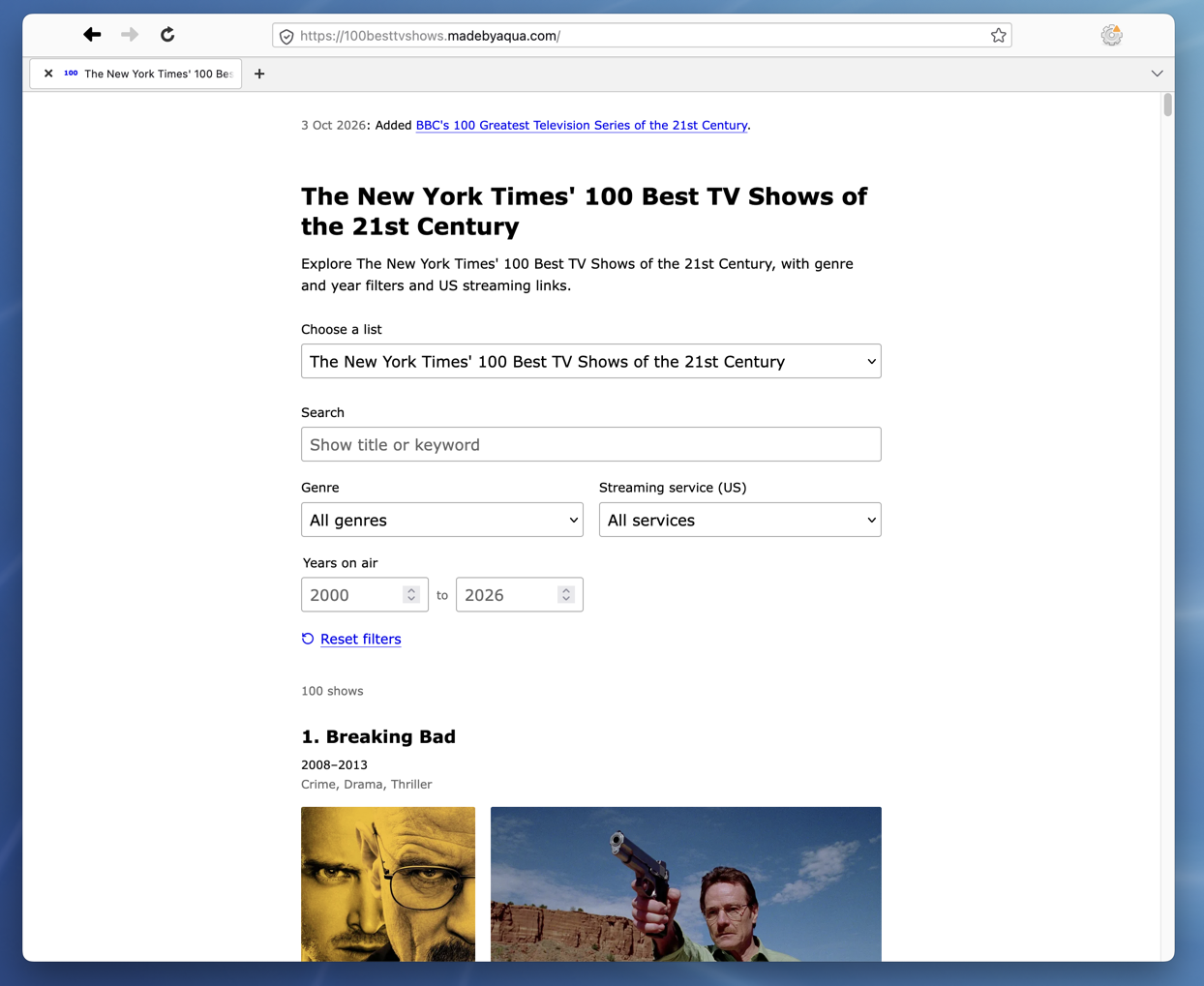Click the start year stepper arrows
The image size is (1204, 986).
pyautogui.click(x=411, y=595)
